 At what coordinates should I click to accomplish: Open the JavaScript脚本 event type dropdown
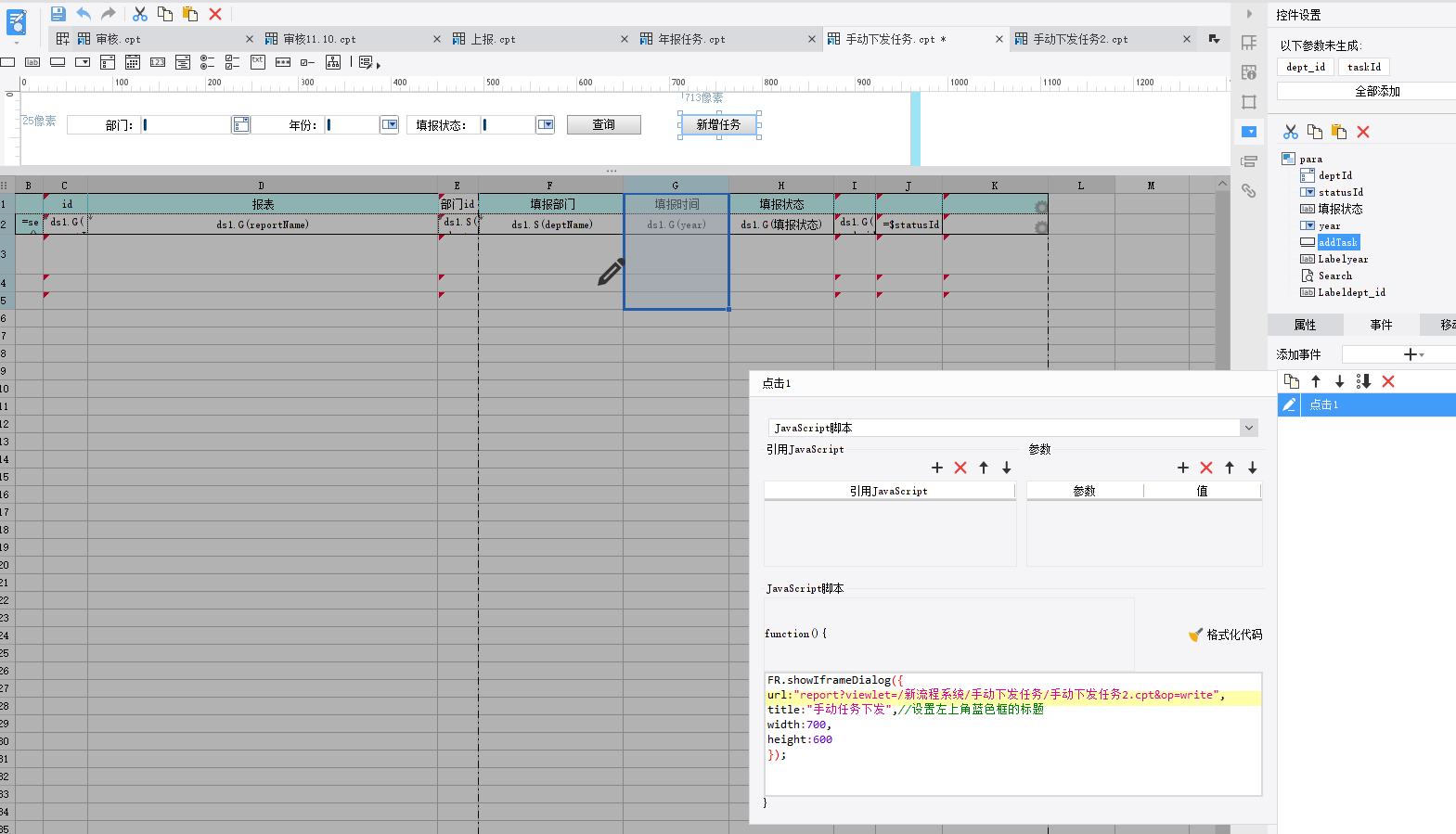coord(1249,428)
